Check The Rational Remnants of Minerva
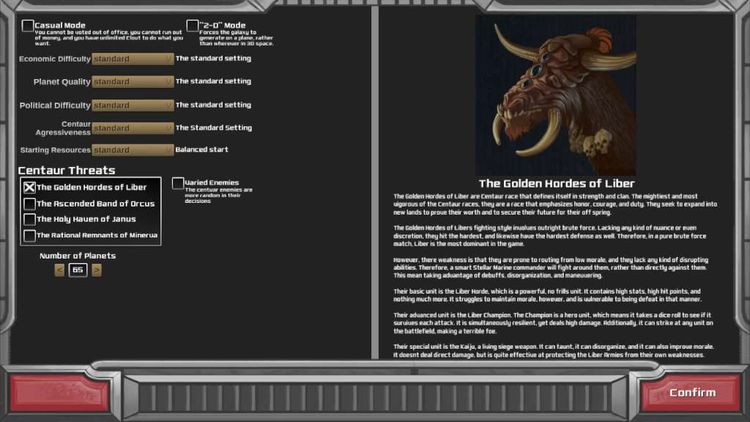 point(30,235)
